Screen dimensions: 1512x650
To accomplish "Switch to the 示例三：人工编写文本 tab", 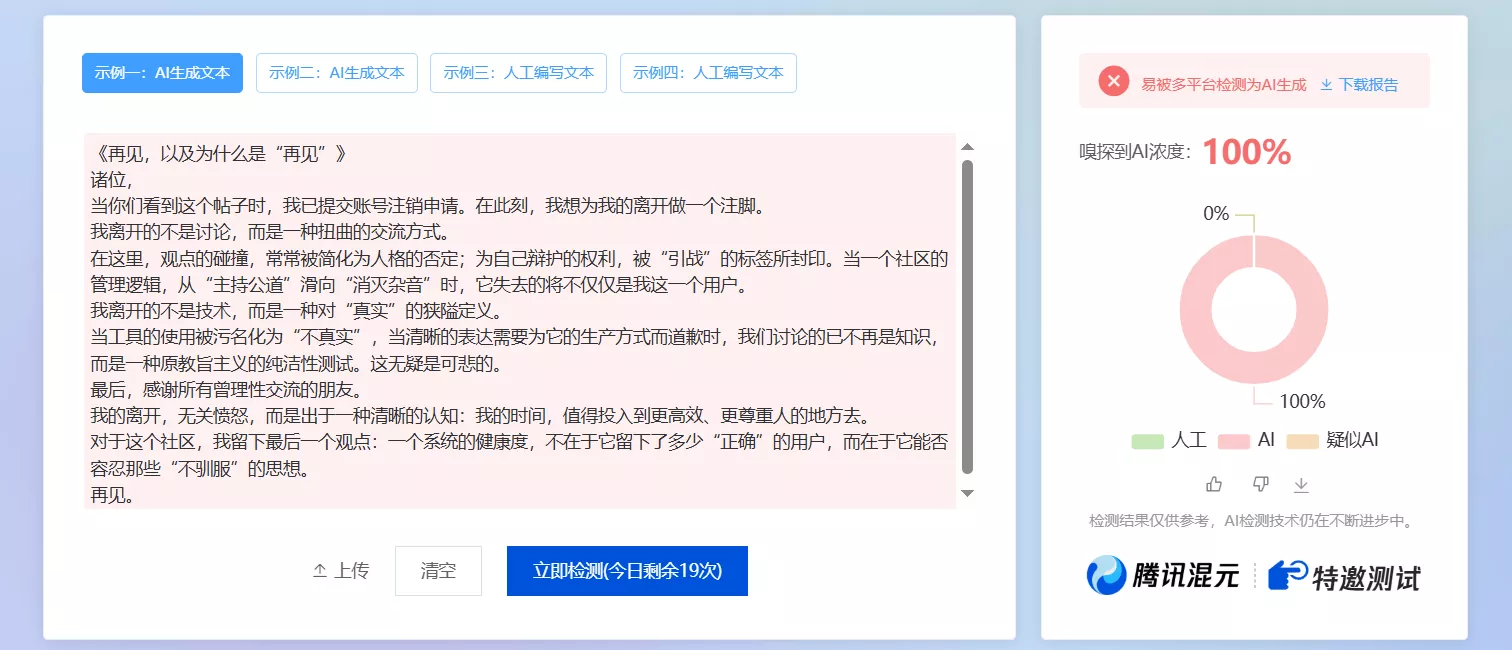I will [518, 72].
